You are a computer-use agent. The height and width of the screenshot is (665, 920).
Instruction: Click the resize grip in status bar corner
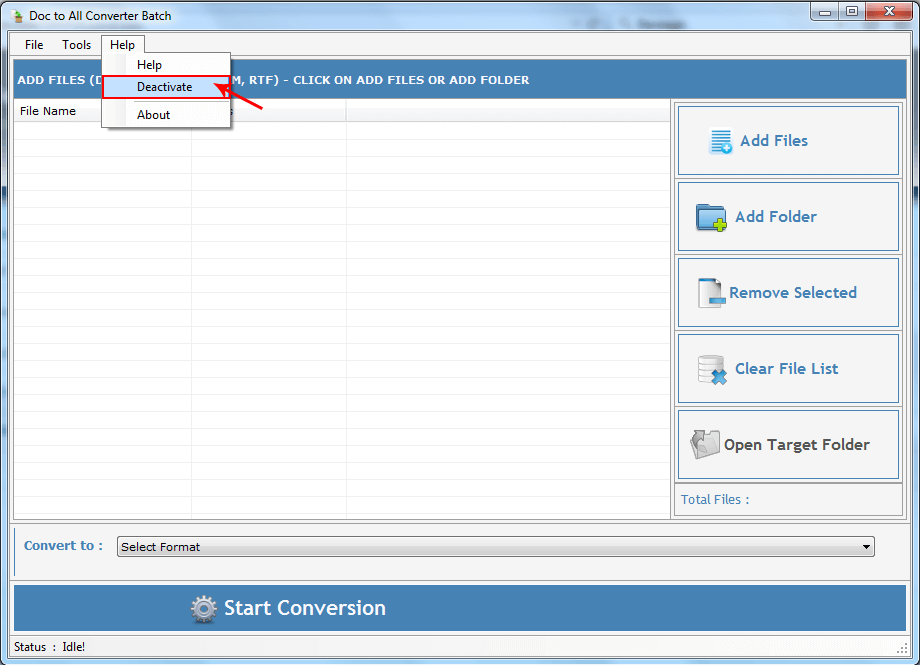[902, 649]
